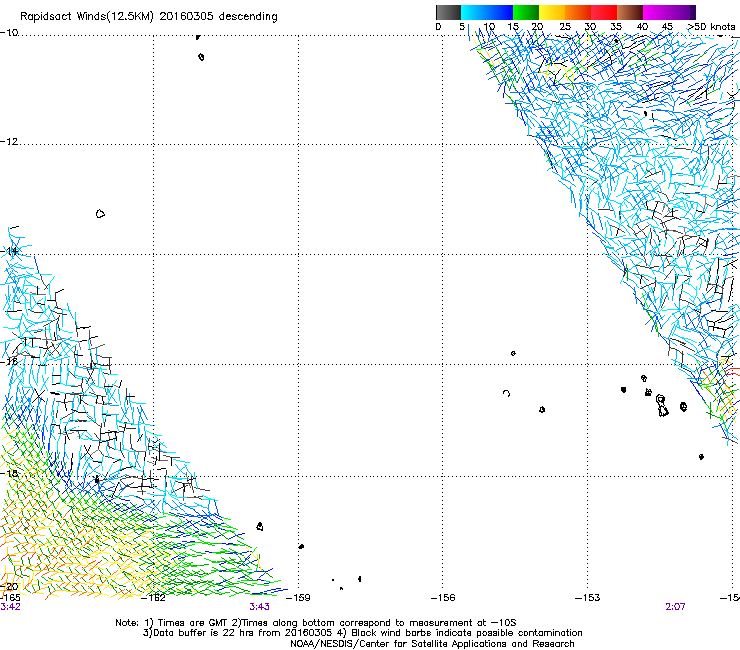Click the blue 10-15 knots legend color

(x=500, y=12)
